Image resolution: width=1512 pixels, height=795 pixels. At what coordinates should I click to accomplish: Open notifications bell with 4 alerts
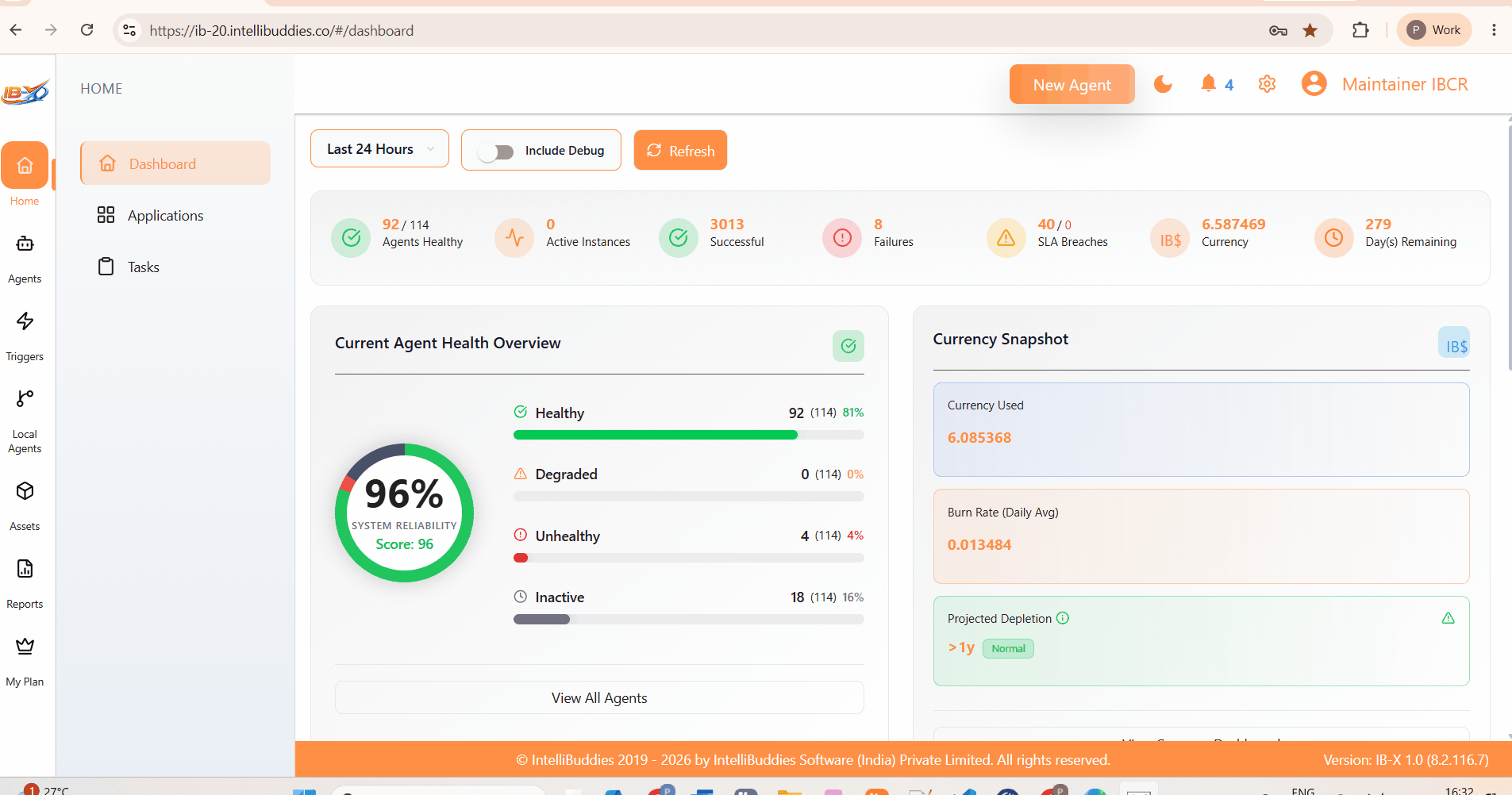point(1217,84)
